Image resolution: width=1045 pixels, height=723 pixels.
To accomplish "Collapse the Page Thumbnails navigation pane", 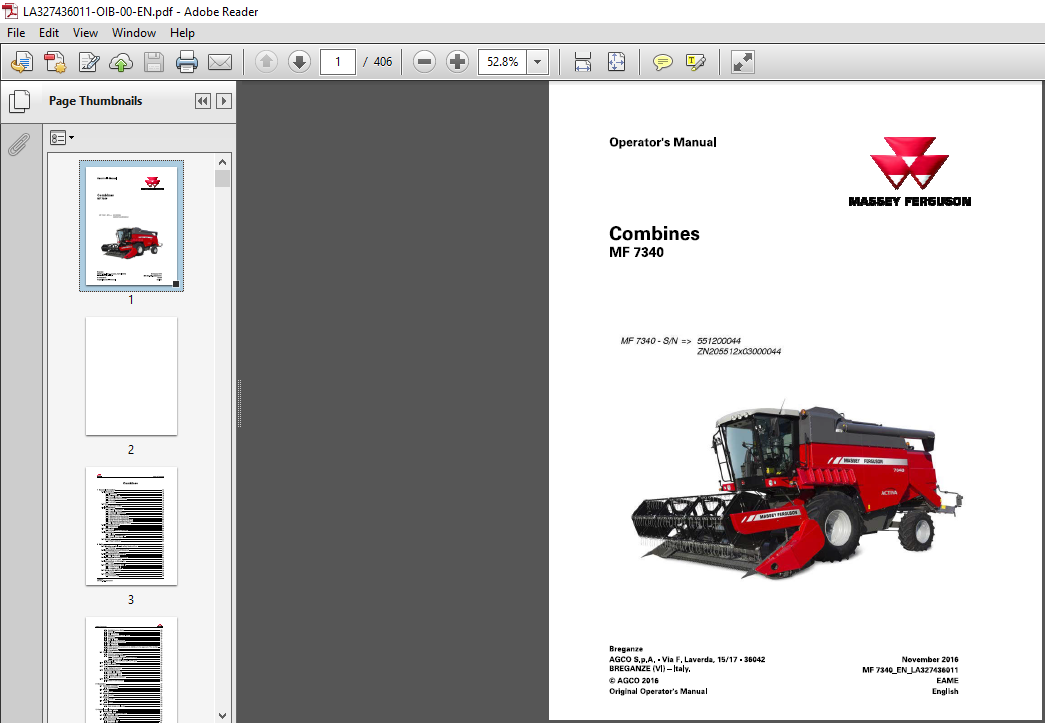I will point(203,101).
